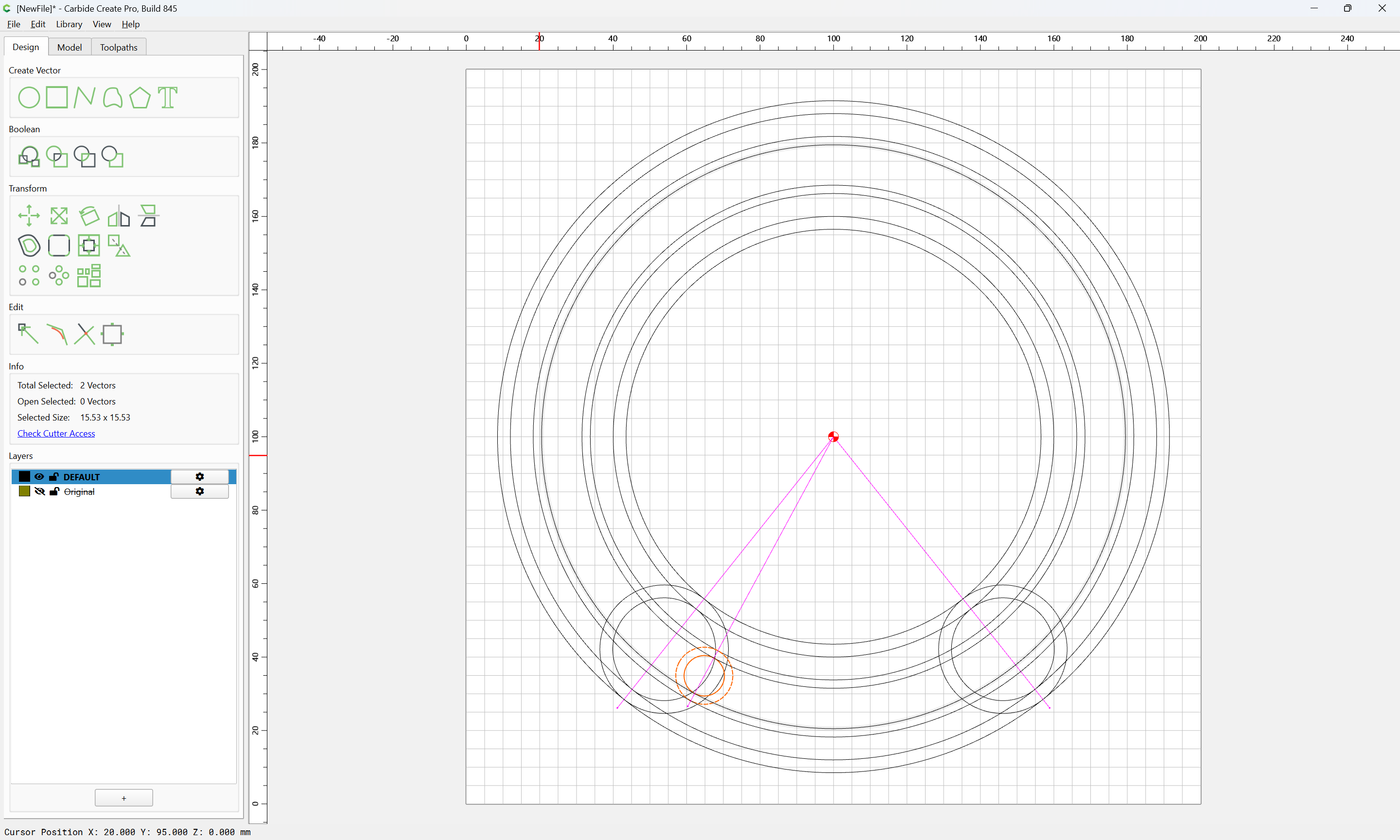Add a new layer with plus button
Image resolution: width=1400 pixels, height=840 pixels.
click(124, 798)
